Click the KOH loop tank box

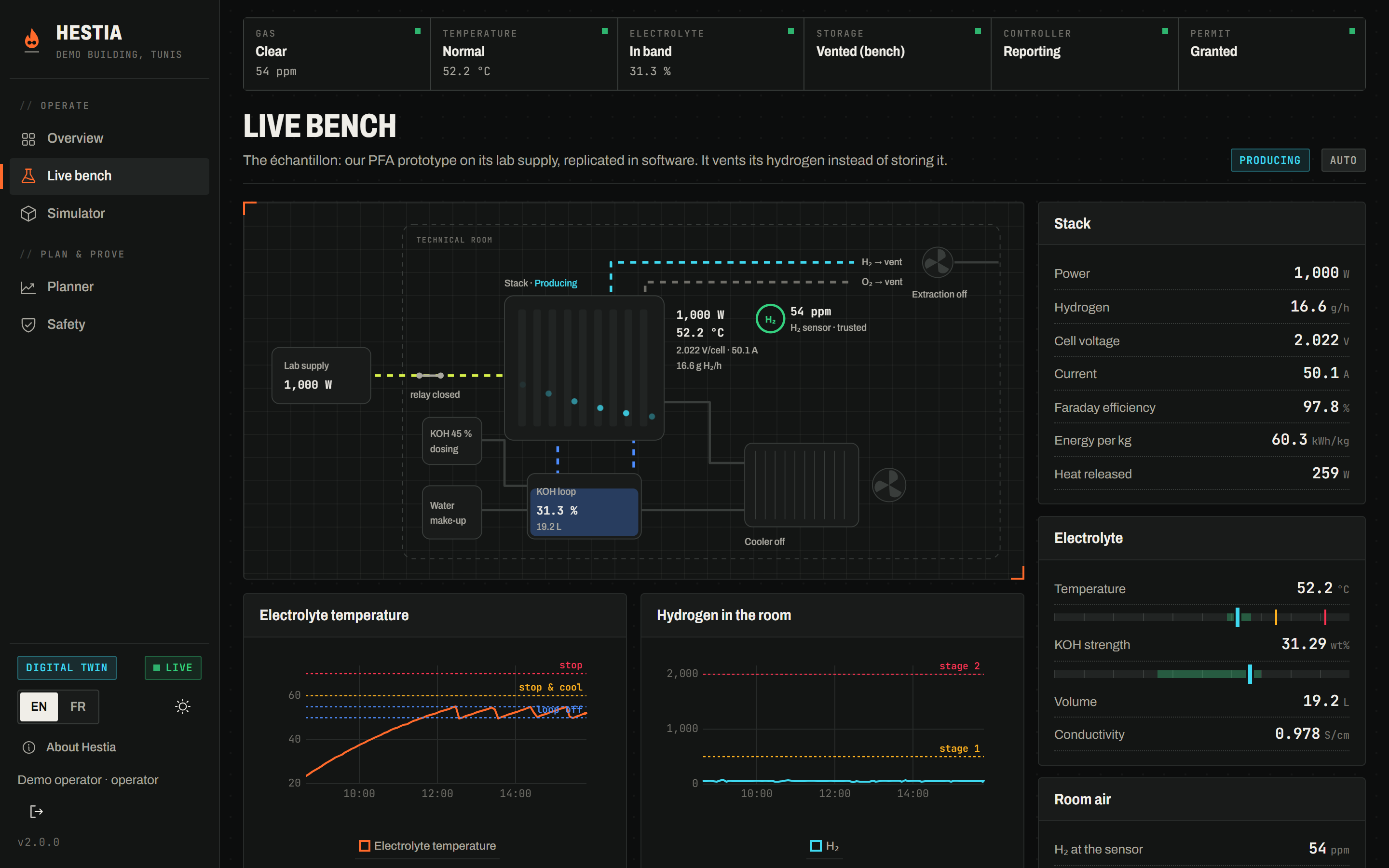tap(584, 506)
